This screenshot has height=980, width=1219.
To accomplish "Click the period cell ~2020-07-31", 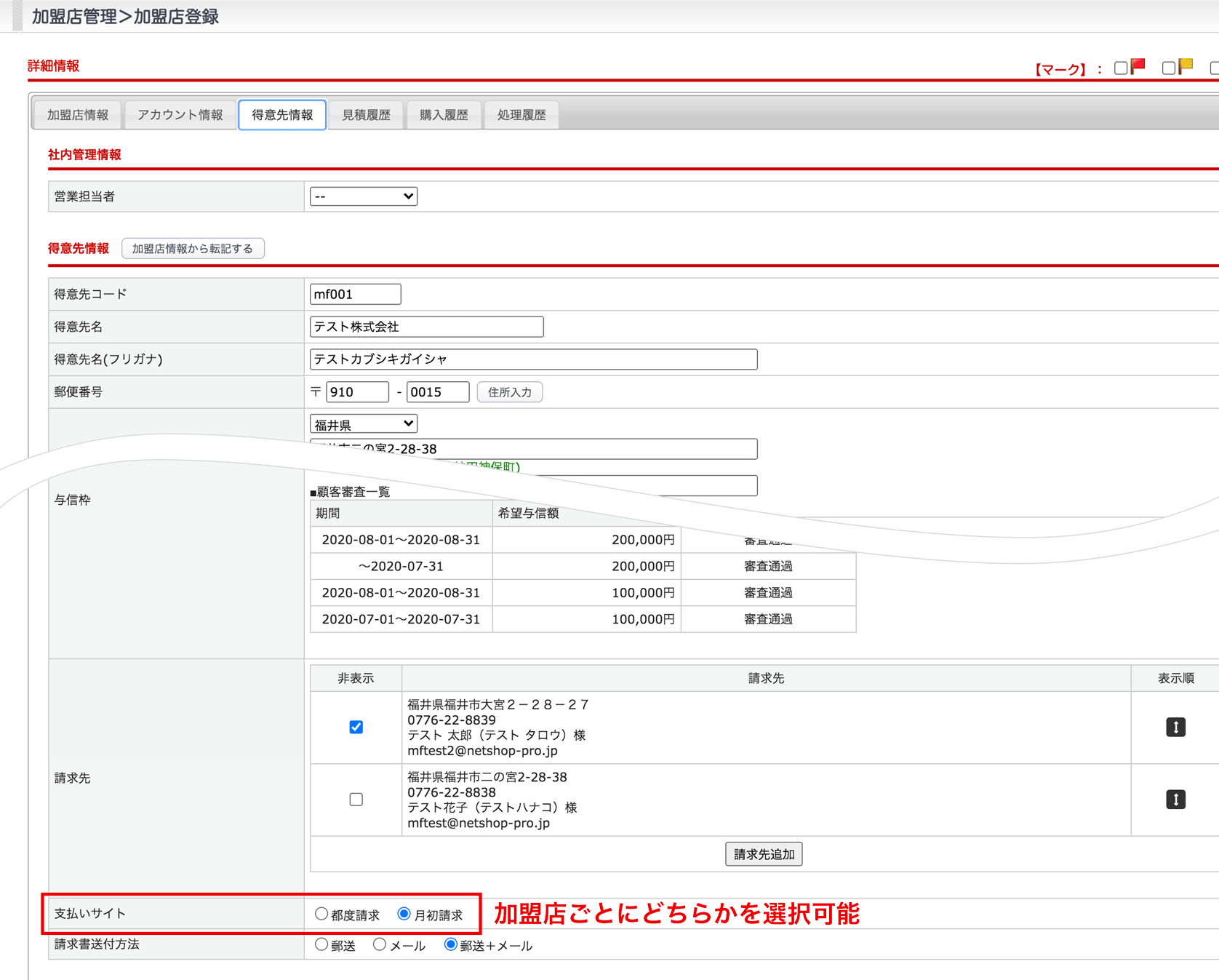I will 401,566.
